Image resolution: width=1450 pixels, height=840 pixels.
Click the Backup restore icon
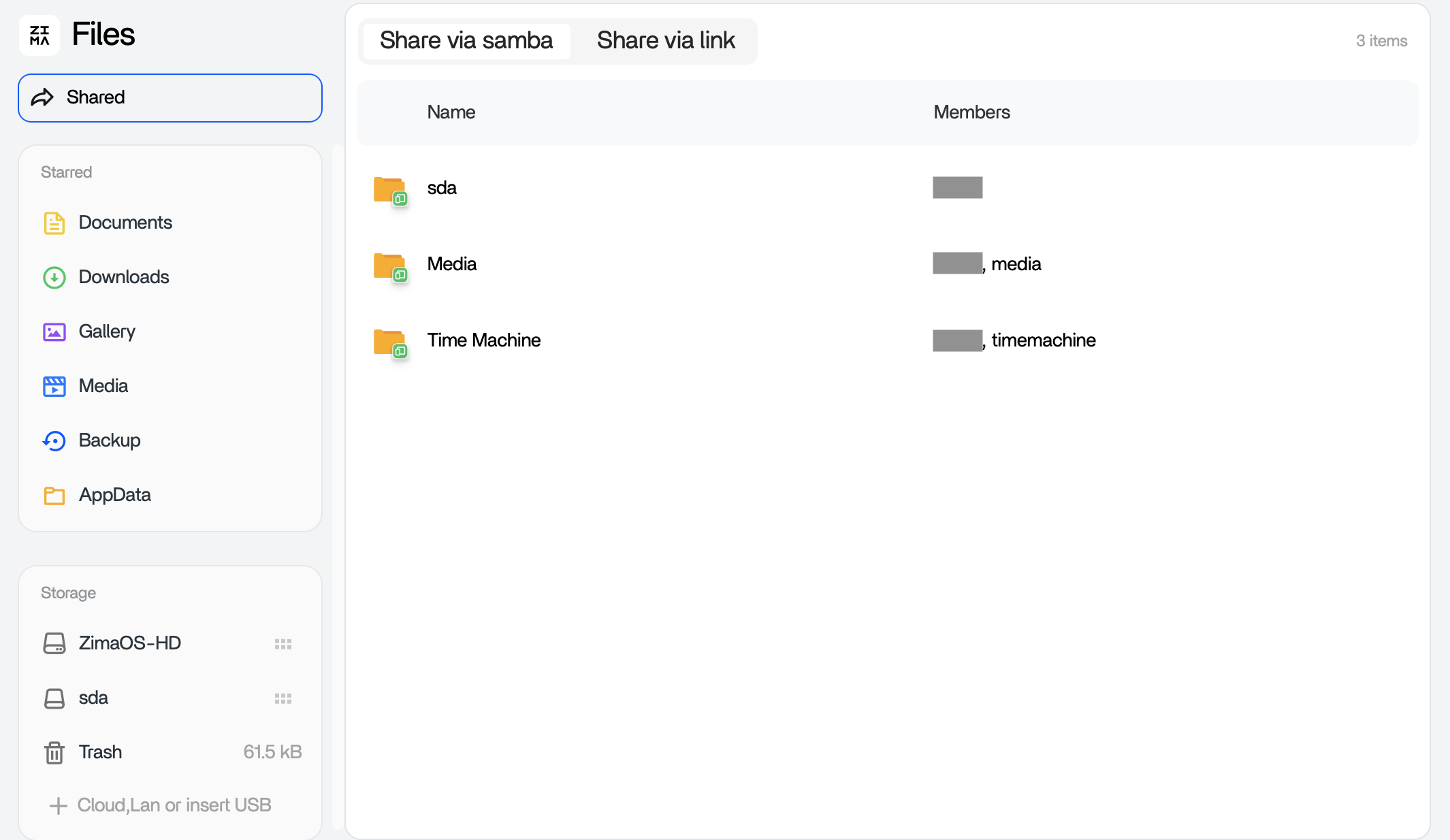(x=54, y=440)
